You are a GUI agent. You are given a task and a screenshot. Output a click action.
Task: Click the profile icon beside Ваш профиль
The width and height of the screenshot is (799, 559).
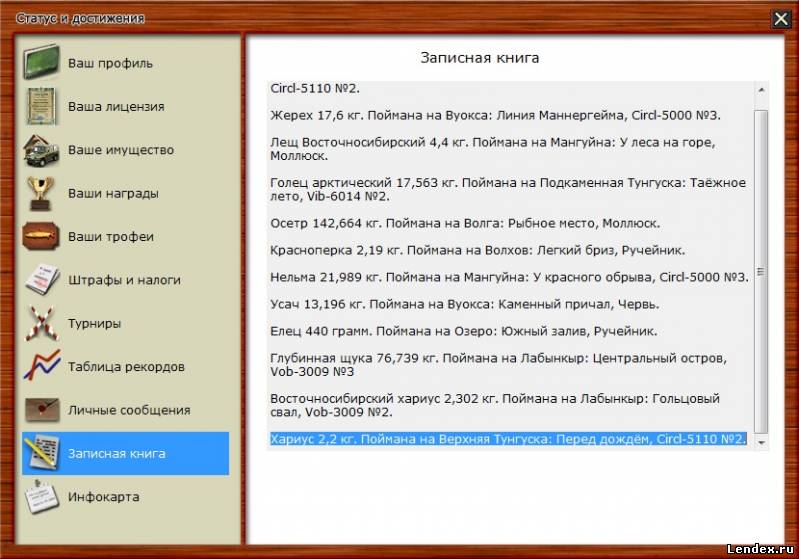point(43,63)
